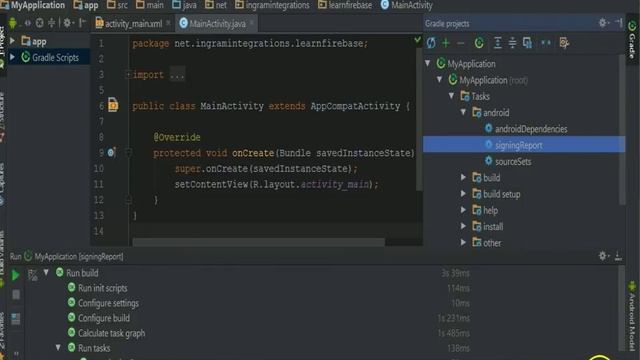Collapse the Run build node

click(x=46, y=272)
